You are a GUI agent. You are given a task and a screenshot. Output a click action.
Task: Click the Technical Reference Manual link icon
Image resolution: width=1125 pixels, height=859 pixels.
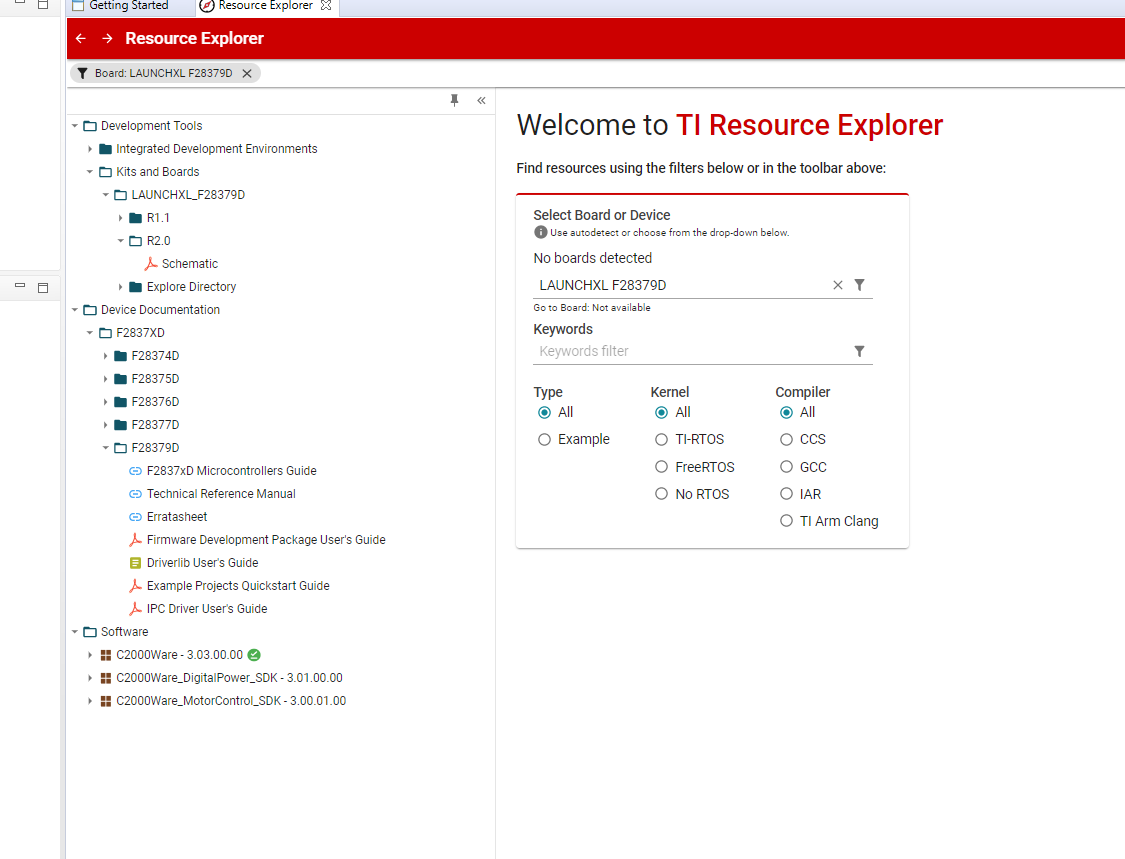point(135,494)
